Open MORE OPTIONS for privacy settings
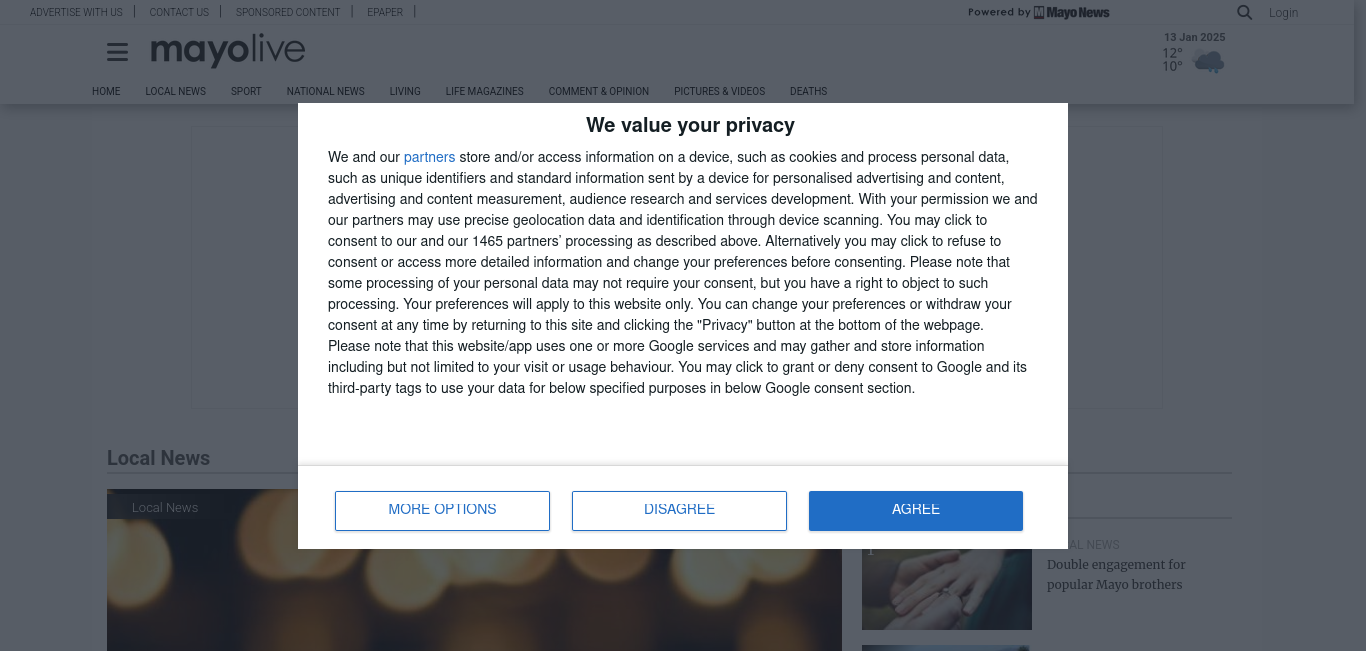The height and width of the screenshot is (651, 1366). click(442, 510)
